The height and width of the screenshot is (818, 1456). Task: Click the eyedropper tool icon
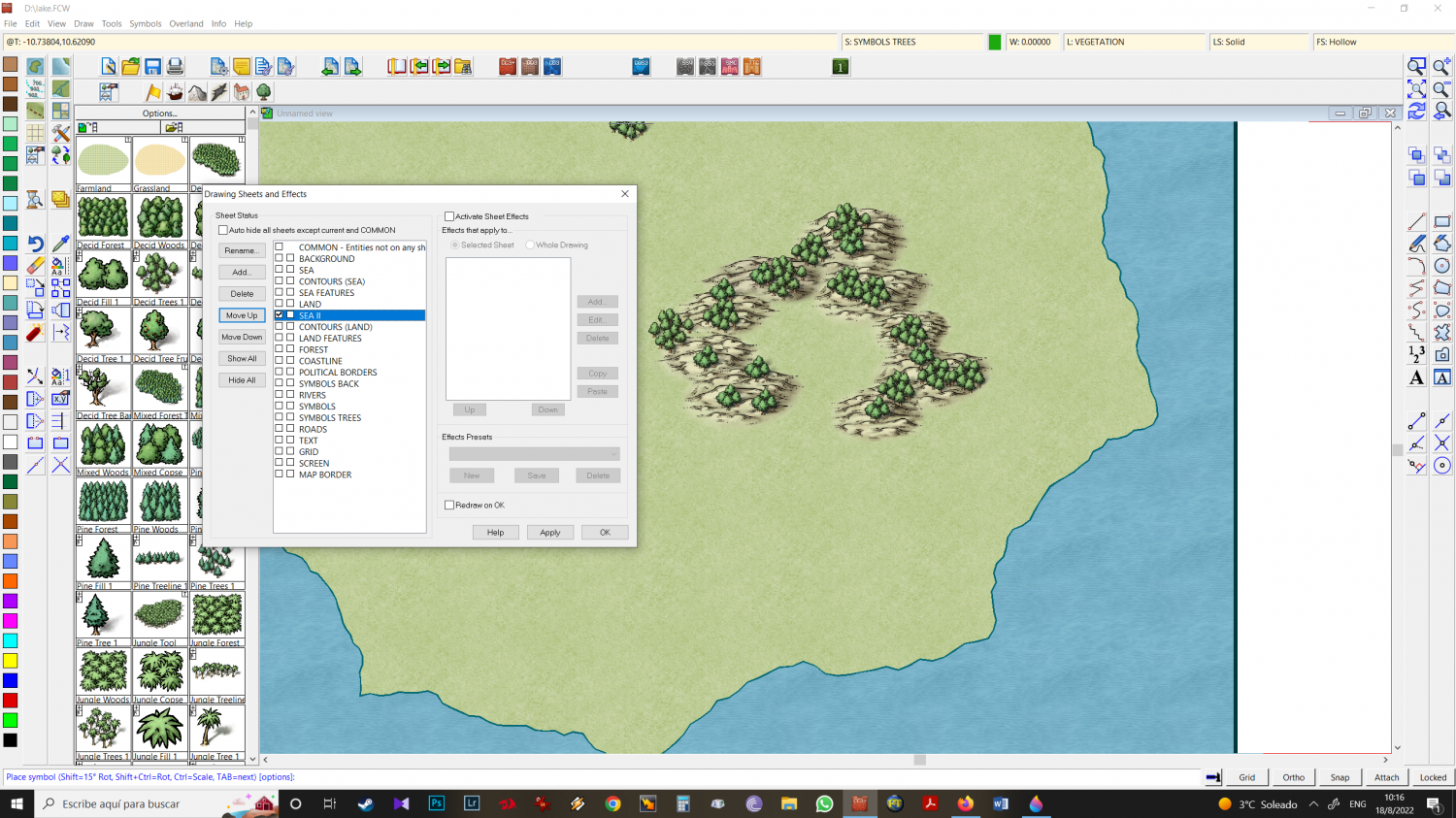pyautogui.click(x=61, y=244)
